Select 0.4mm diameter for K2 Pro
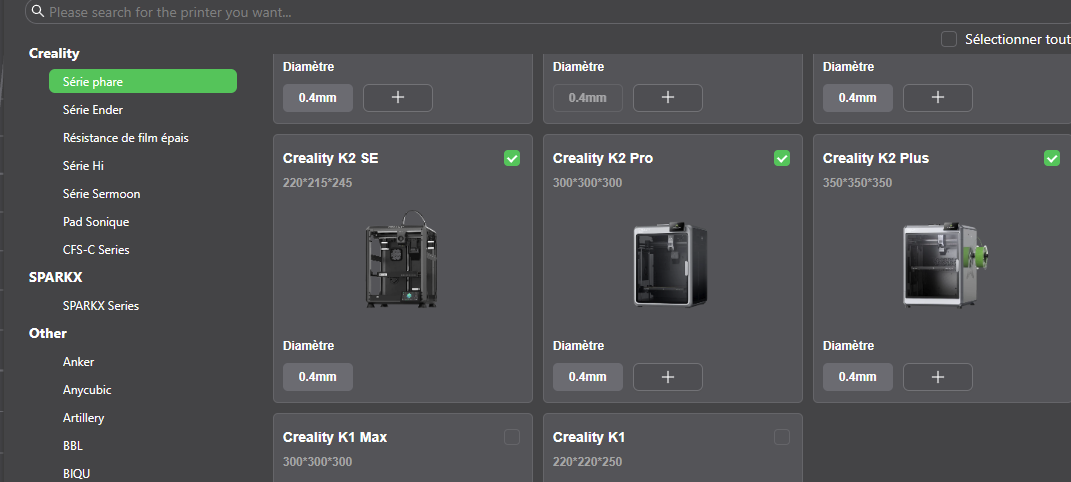1071x482 pixels. (588, 377)
